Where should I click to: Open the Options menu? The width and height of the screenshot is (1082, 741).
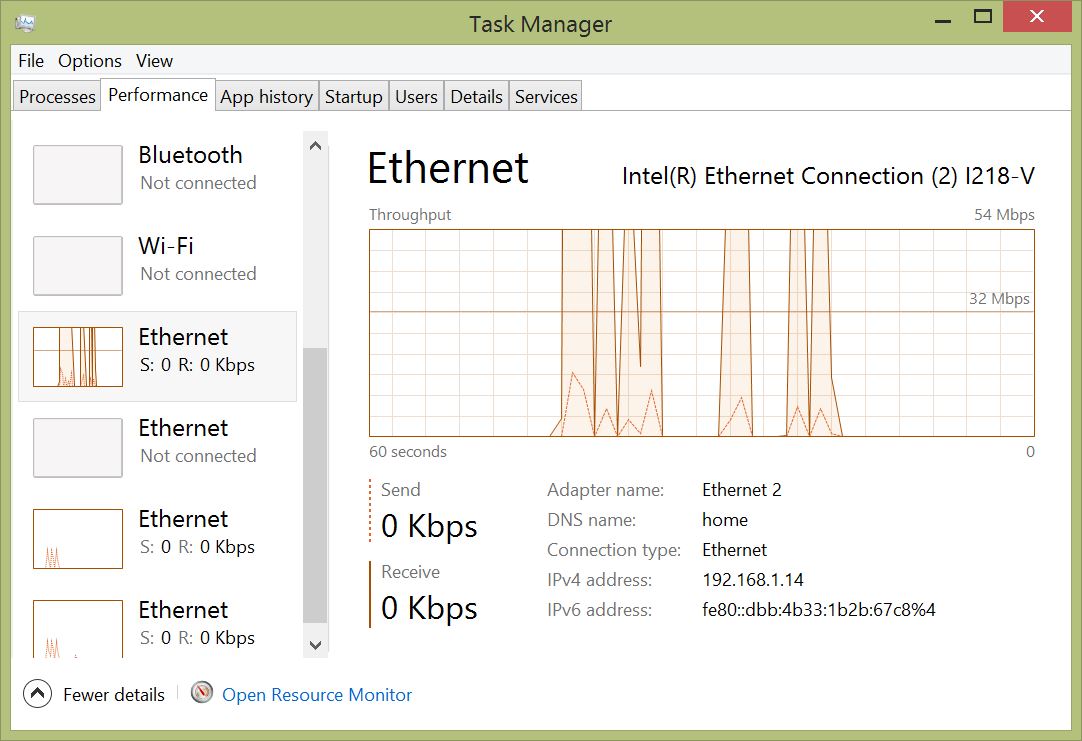(90, 61)
